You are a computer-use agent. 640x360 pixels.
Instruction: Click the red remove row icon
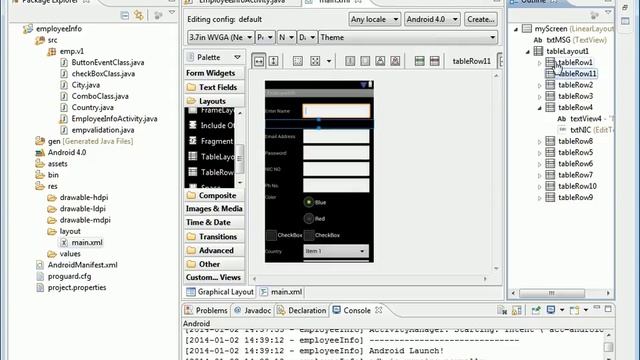[x=434, y=61]
